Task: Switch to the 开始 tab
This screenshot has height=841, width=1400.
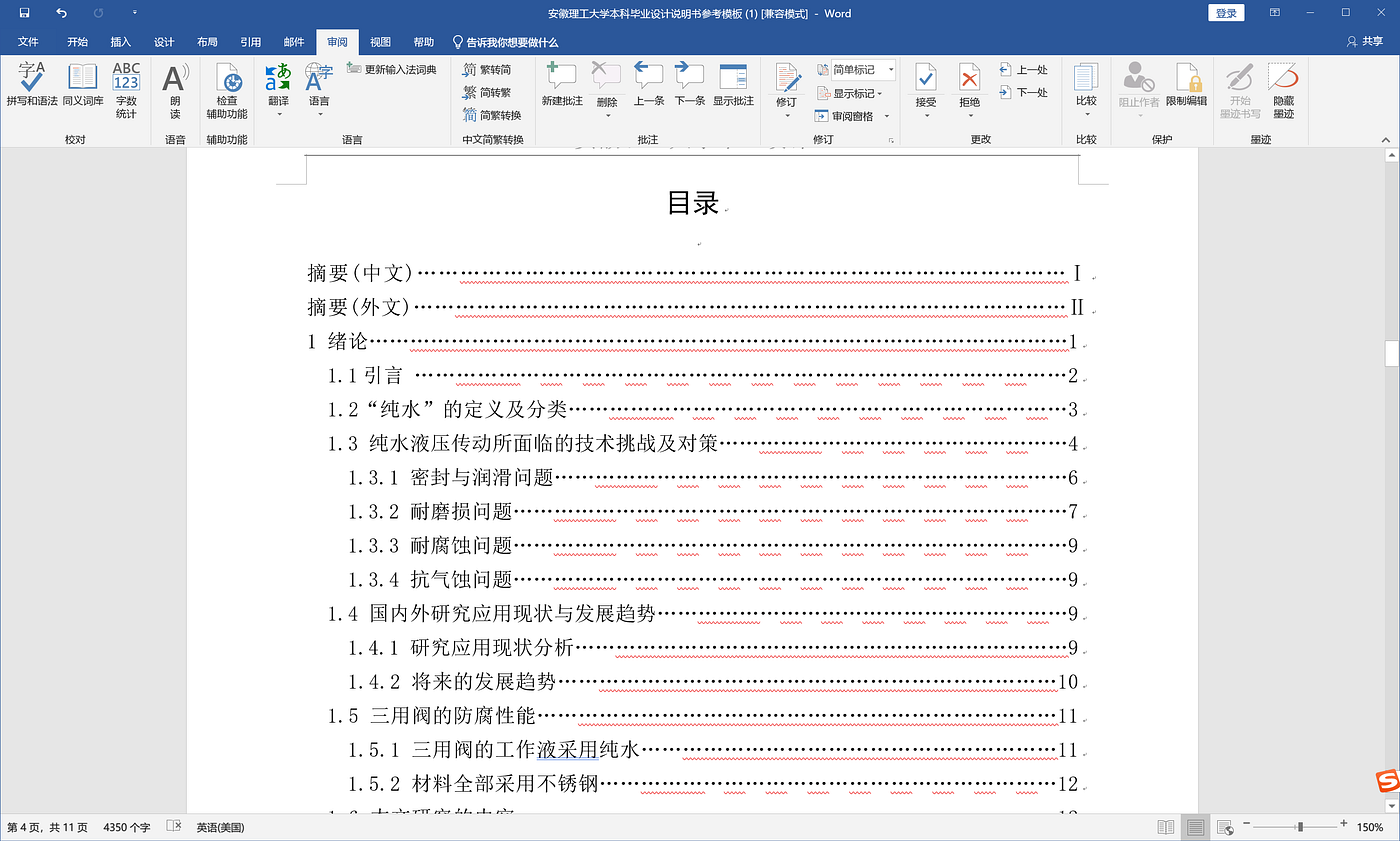Action: pos(77,42)
